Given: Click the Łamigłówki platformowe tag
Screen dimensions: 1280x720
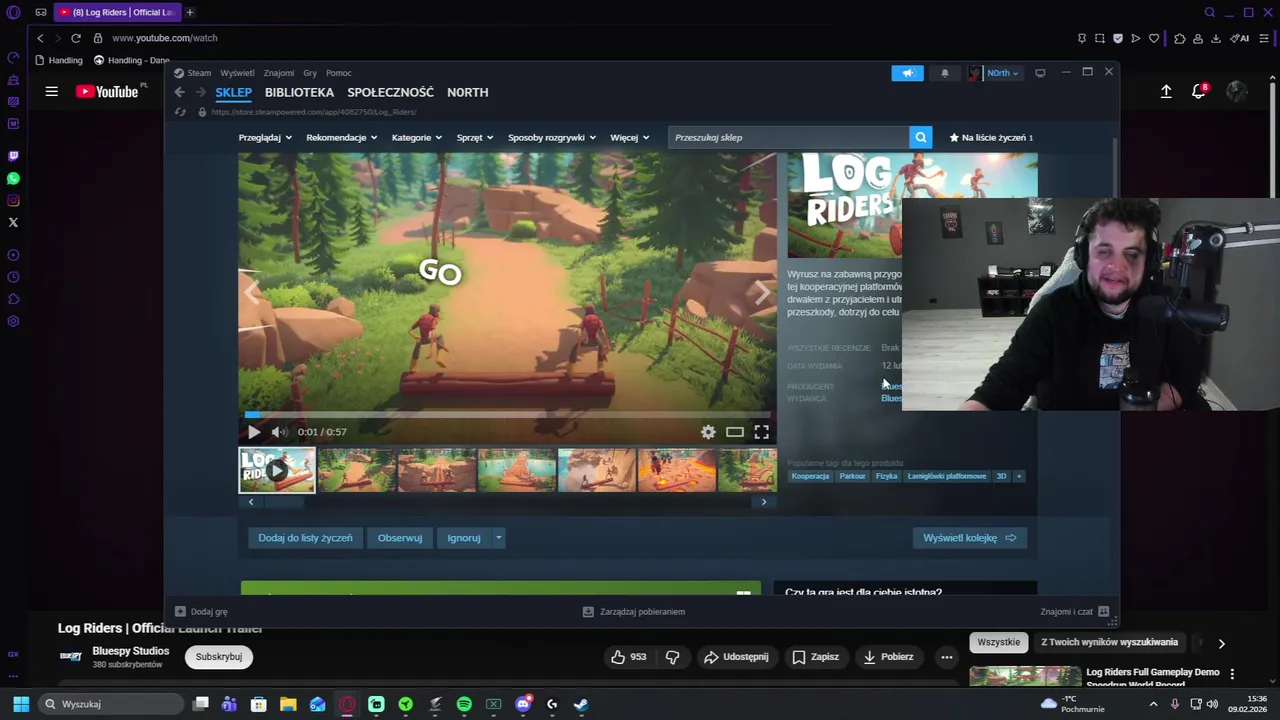Looking at the screenshot, I should tap(947, 476).
